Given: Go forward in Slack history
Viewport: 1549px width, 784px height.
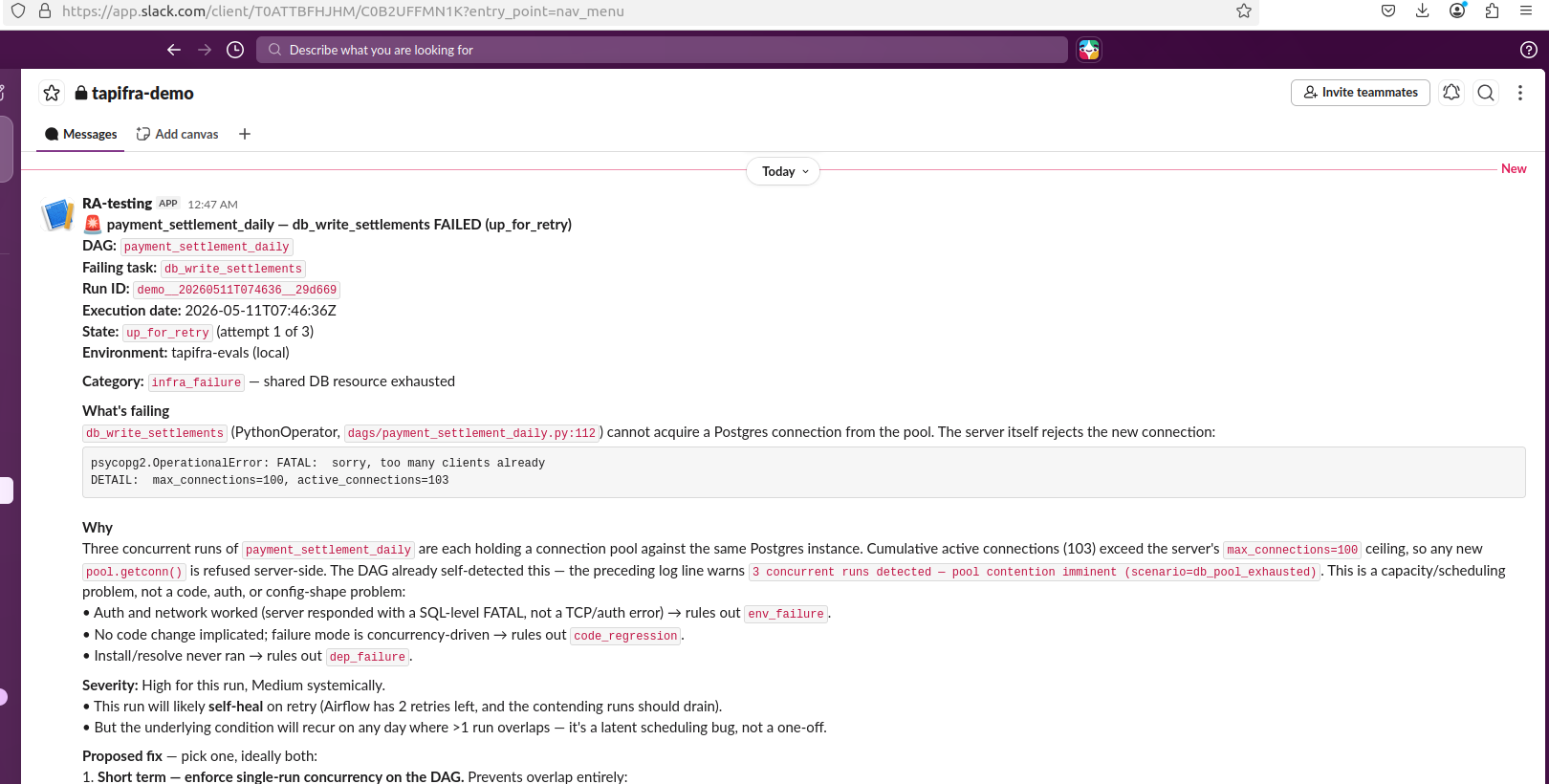Looking at the screenshot, I should point(205,50).
